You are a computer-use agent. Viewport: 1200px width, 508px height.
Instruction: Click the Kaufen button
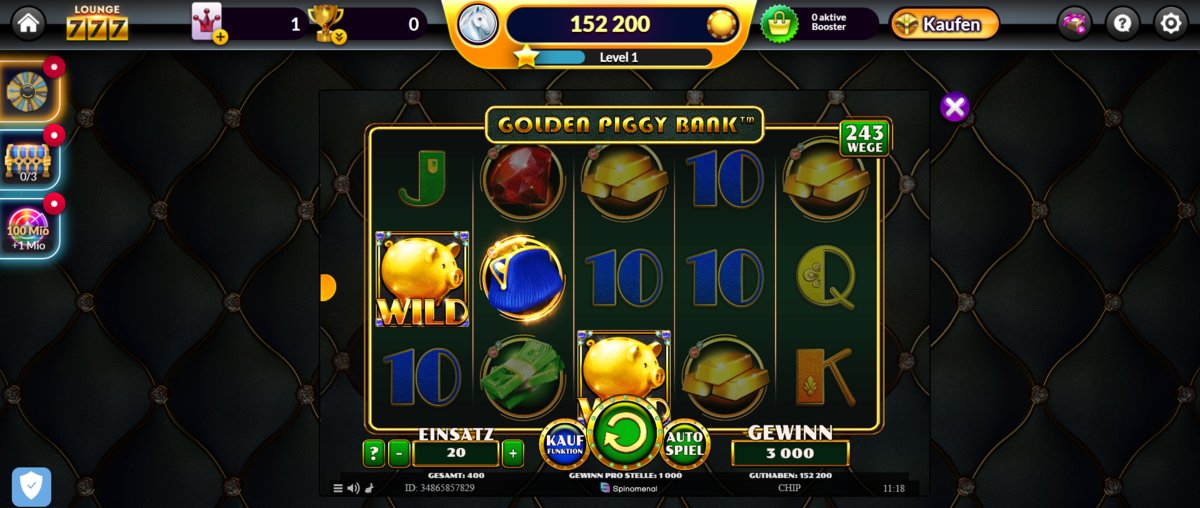(944, 23)
